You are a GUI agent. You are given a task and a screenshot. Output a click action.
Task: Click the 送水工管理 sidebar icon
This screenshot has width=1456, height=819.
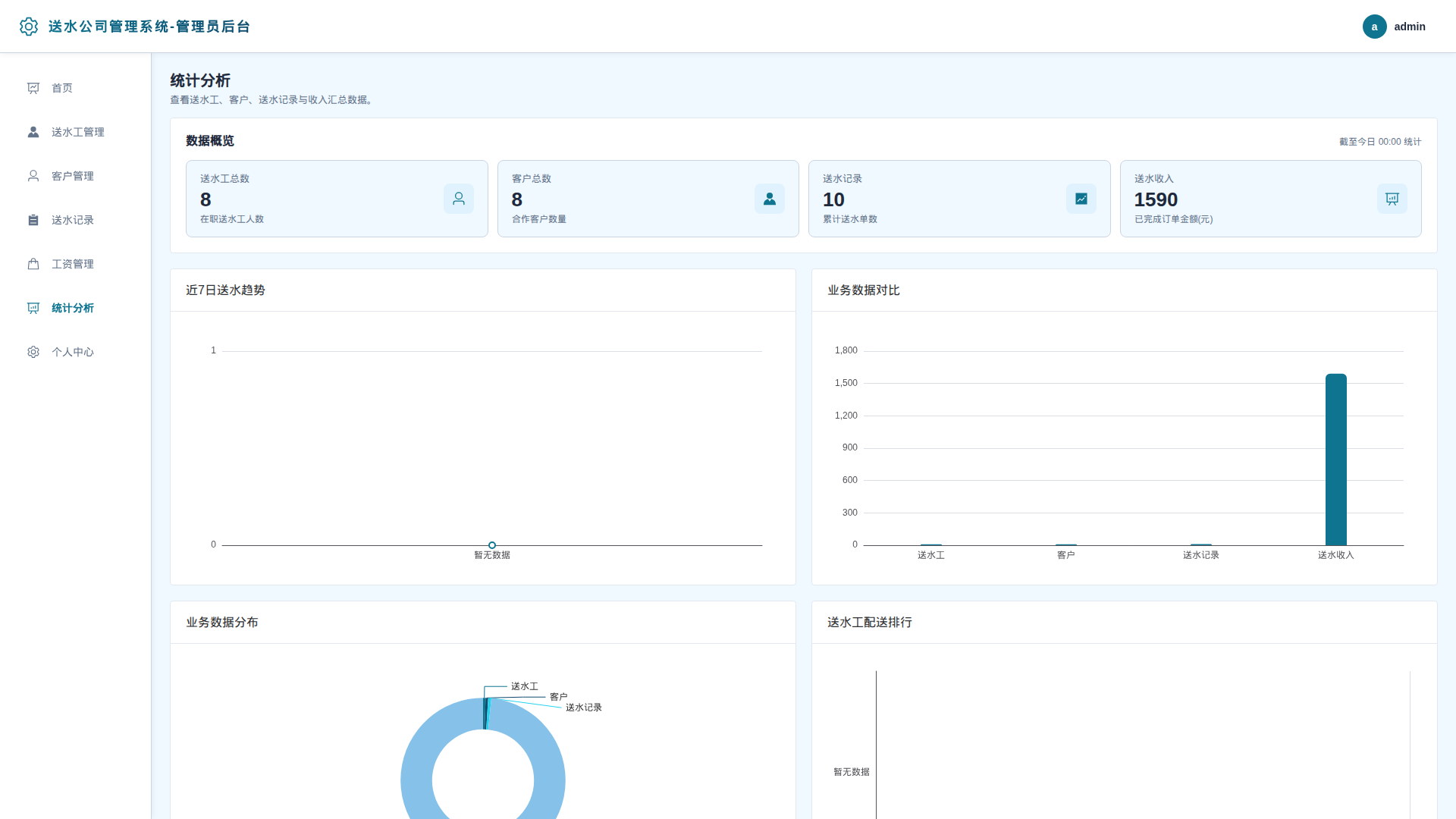click(33, 132)
